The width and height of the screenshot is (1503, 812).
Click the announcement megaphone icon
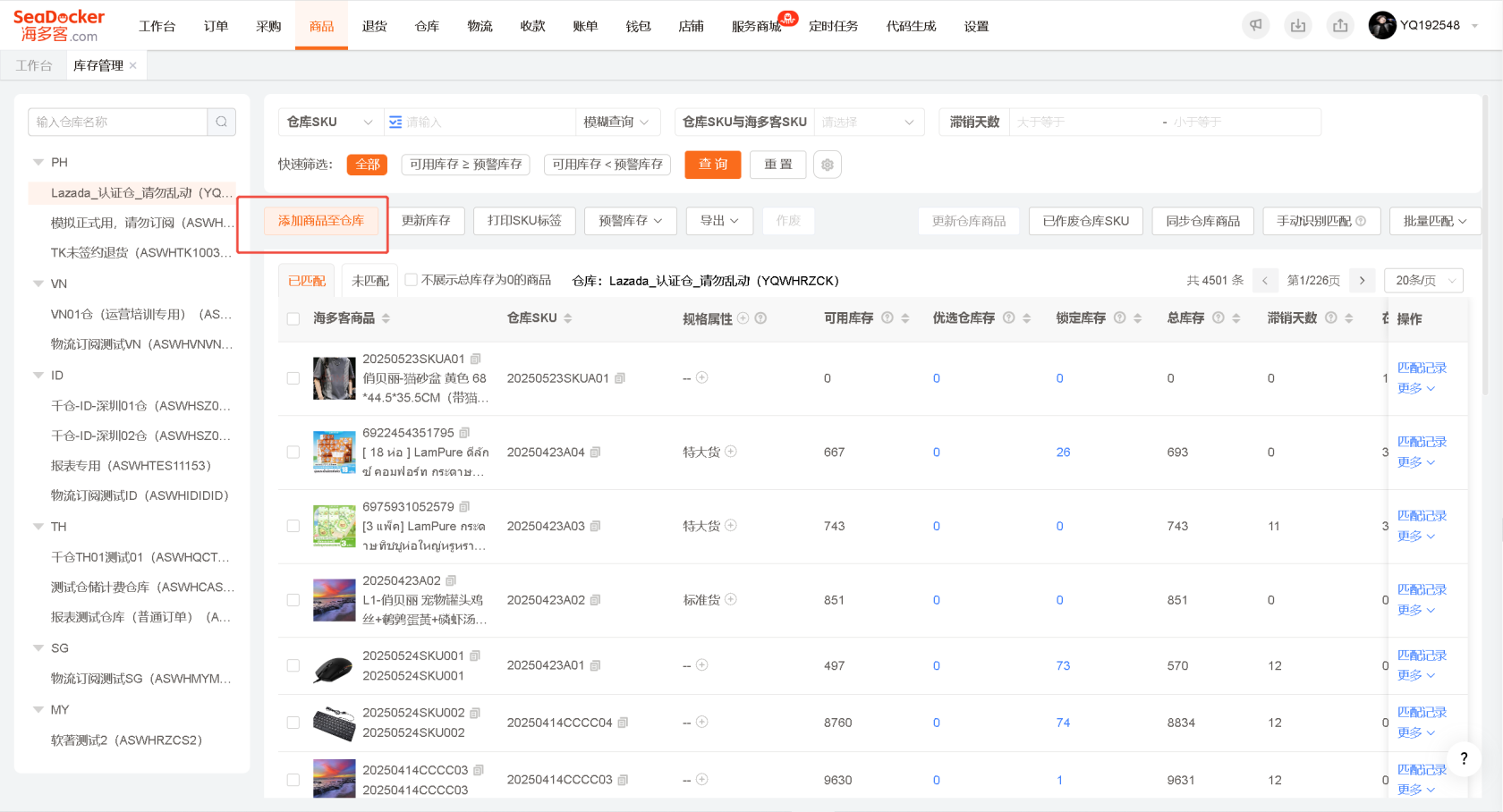click(1256, 25)
